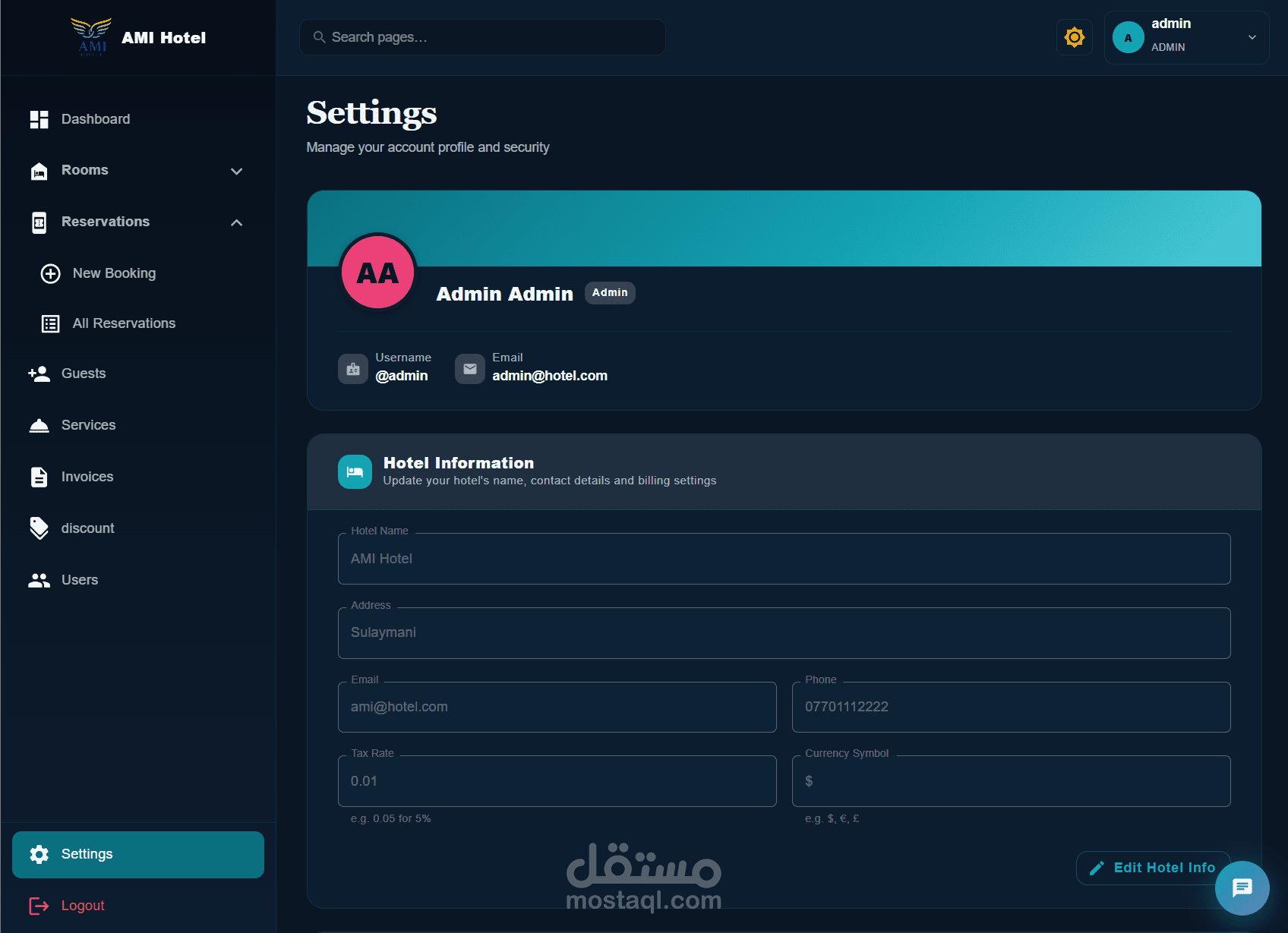Screen dimensions: 1288x933
Task: Click the Settings page heading
Action: tap(371, 113)
